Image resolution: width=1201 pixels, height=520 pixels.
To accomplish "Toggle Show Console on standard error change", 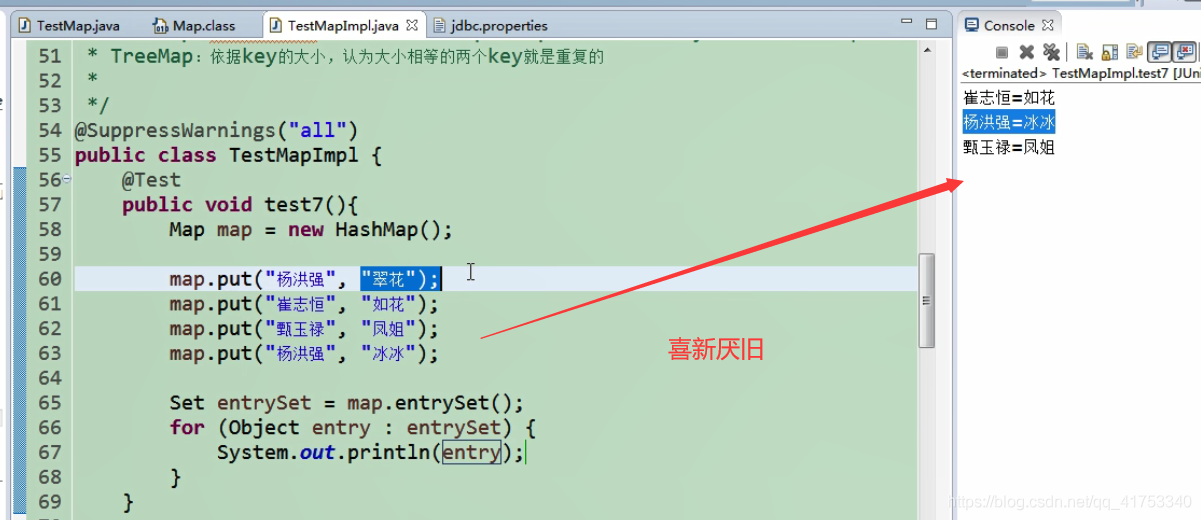I will click(1184, 52).
